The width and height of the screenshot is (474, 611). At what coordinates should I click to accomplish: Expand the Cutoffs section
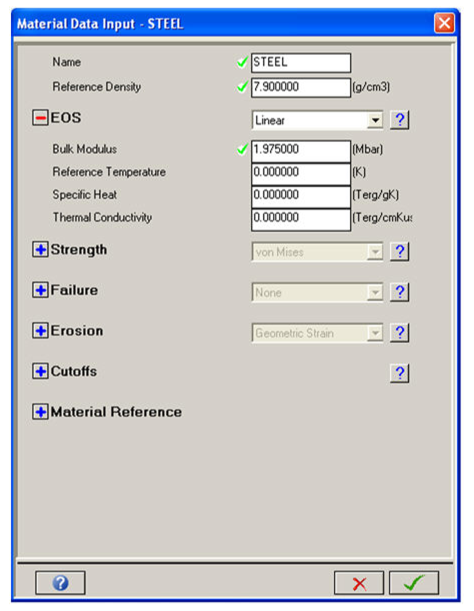pyautogui.click(x=41, y=371)
